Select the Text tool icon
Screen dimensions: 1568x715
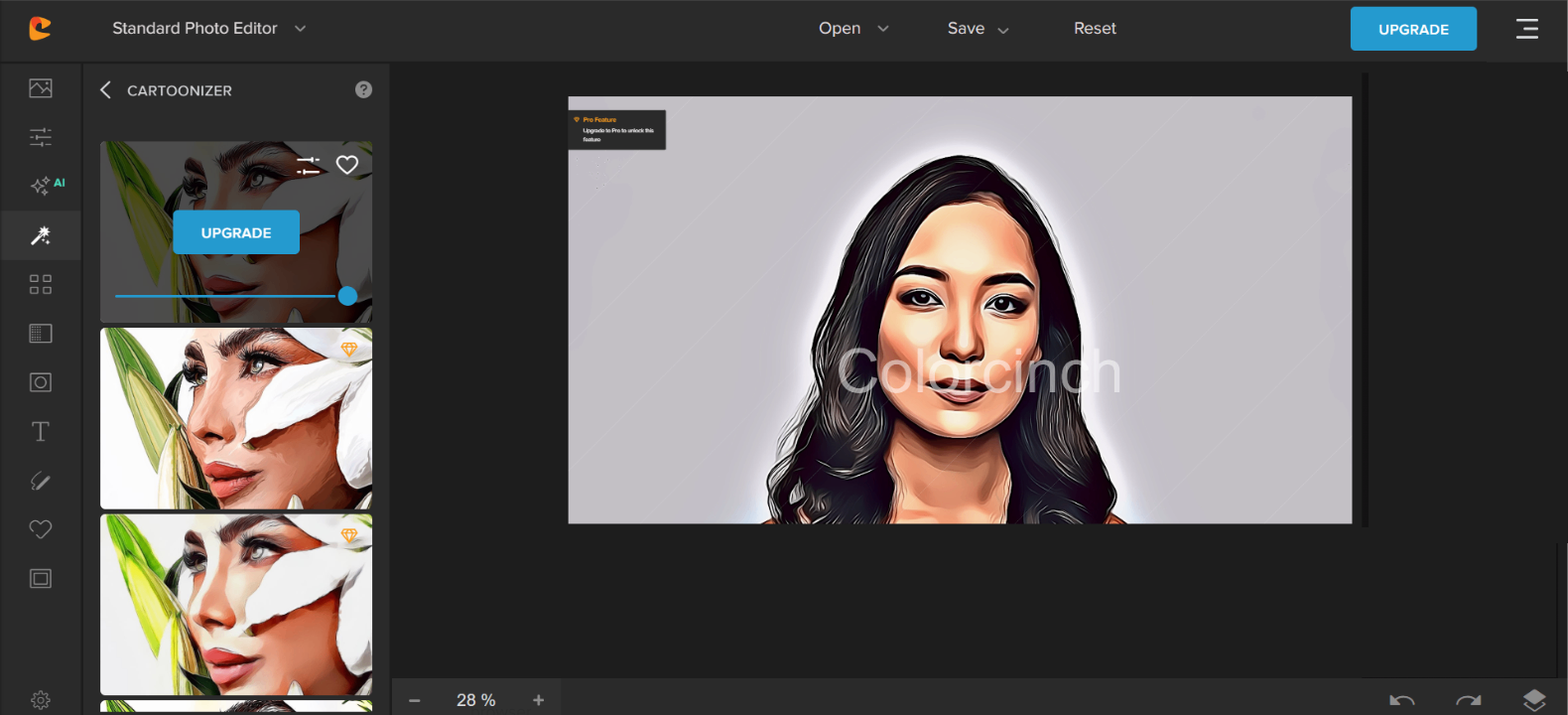[x=41, y=432]
